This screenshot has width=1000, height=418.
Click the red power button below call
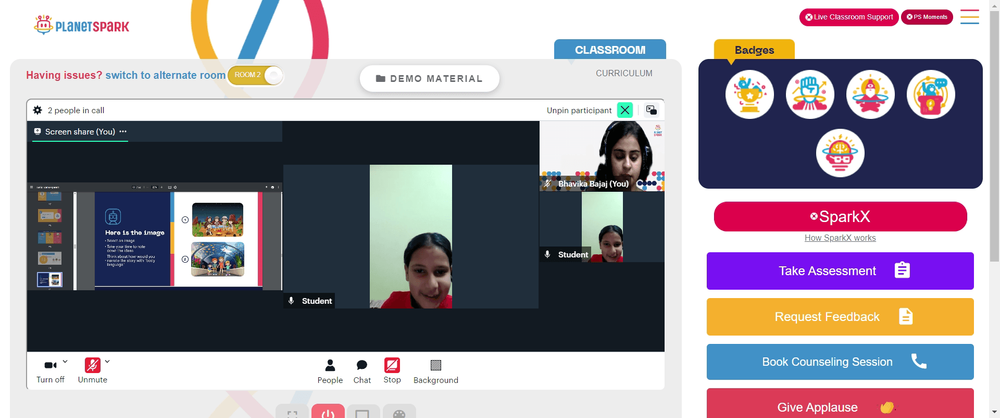tap(328, 412)
